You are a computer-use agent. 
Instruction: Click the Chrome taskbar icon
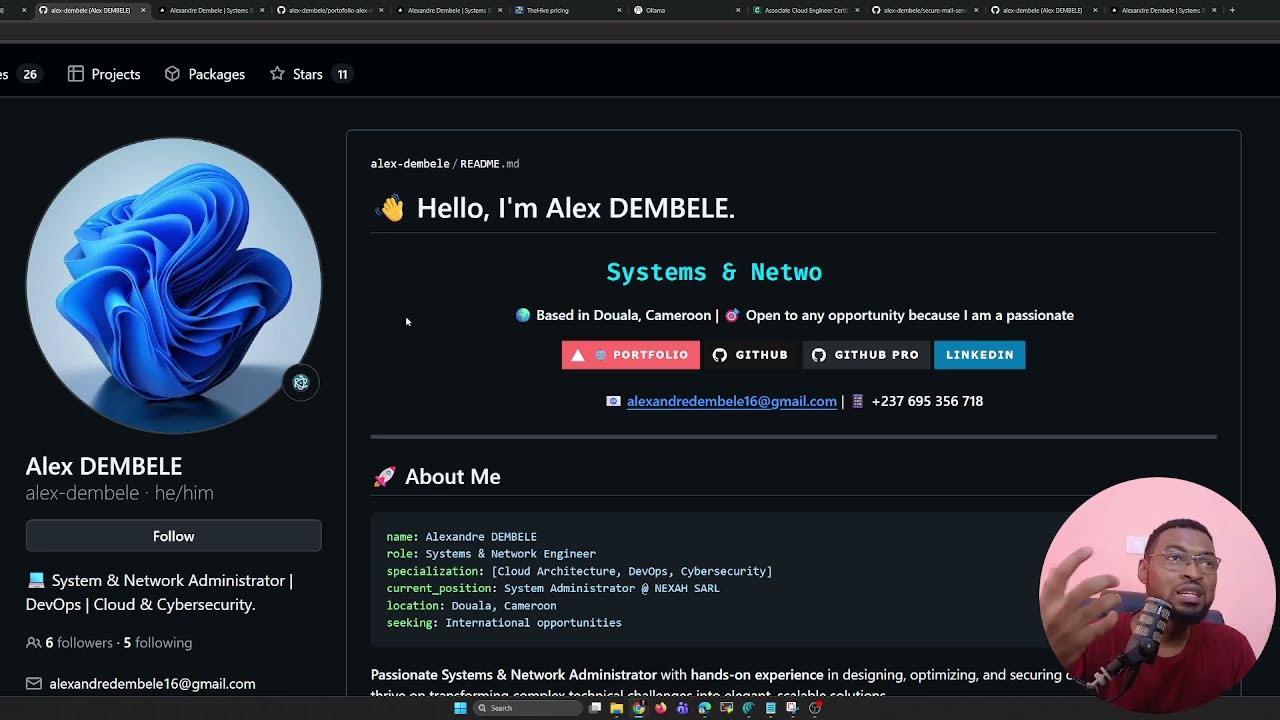click(639, 708)
